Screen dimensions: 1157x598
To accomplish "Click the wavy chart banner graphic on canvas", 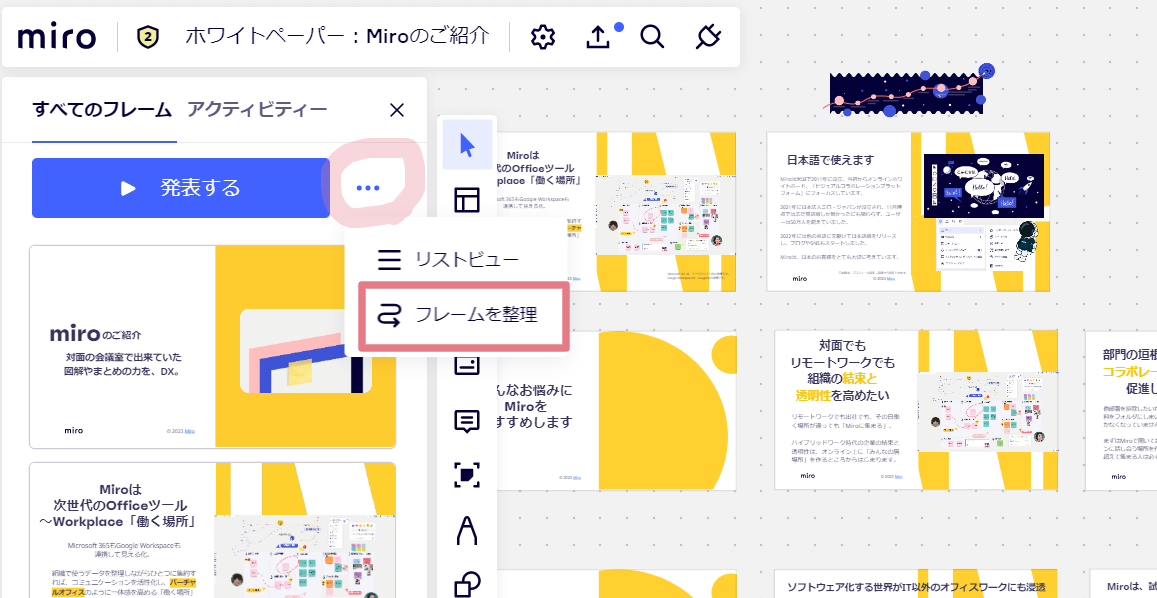I will tap(911, 92).
